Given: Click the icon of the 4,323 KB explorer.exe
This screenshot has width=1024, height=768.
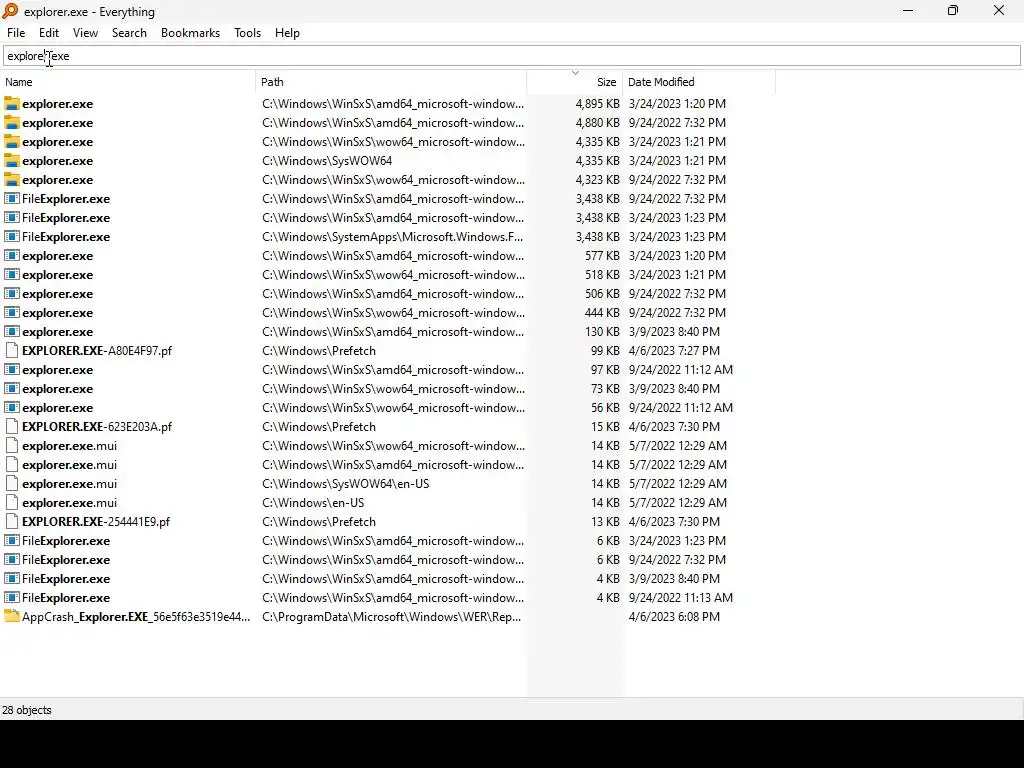Looking at the screenshot, I should point(12,180).
